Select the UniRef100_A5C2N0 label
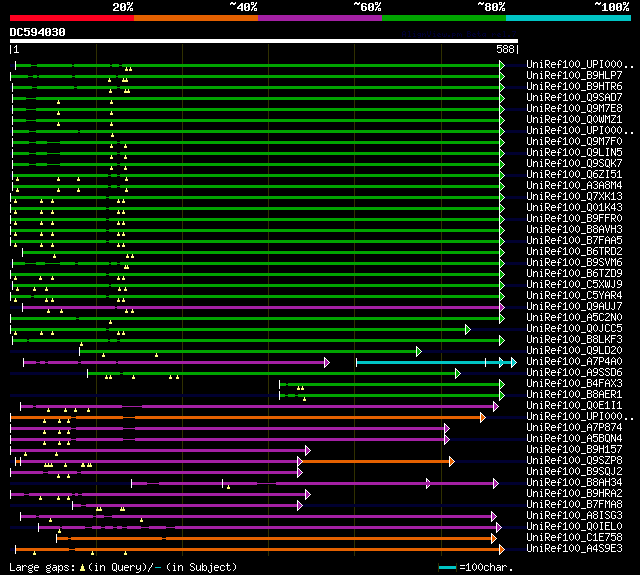The image size is (640, 575). tap(574, 318)
